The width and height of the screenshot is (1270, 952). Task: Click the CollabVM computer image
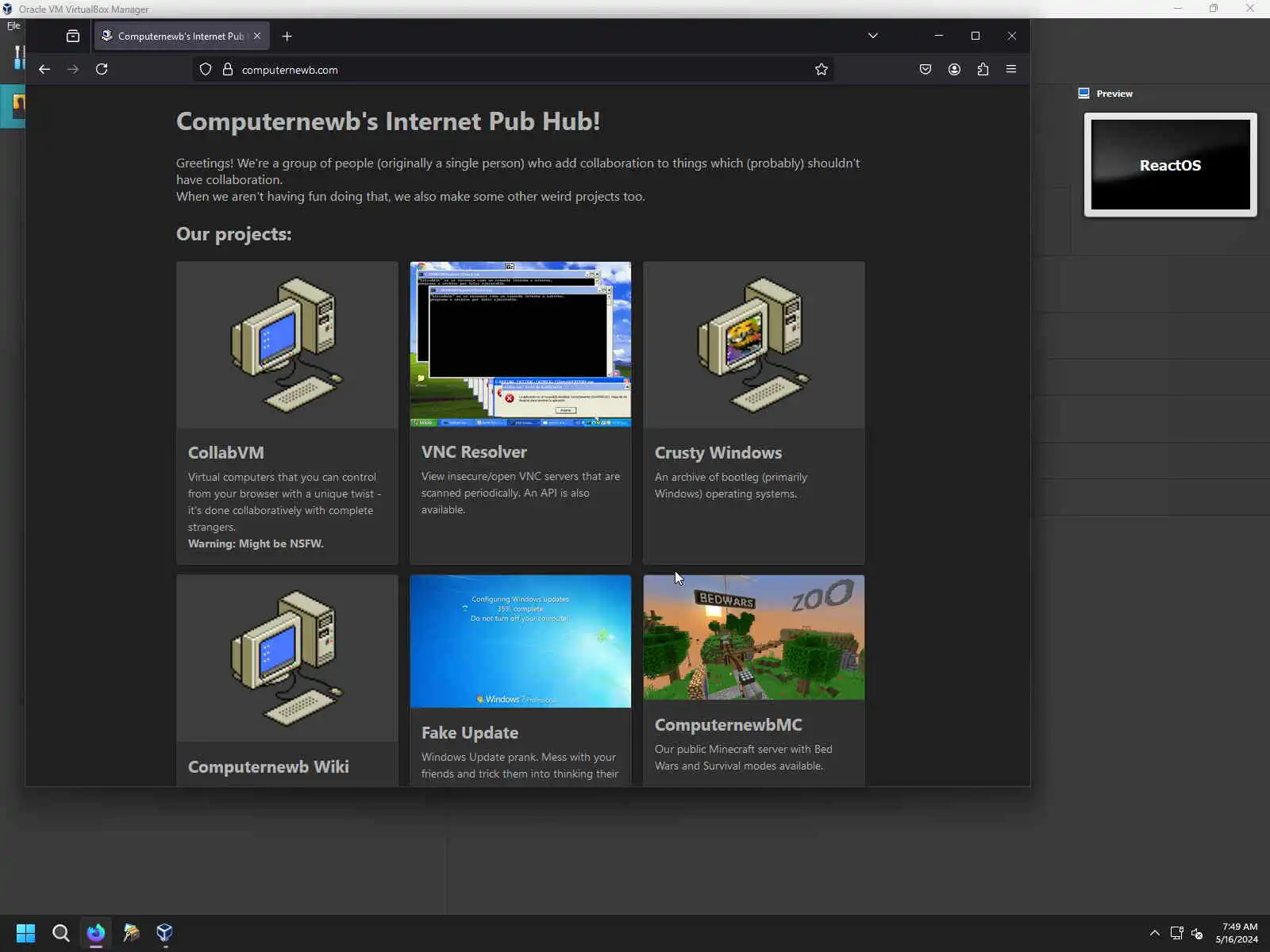[x=287, y=345]
